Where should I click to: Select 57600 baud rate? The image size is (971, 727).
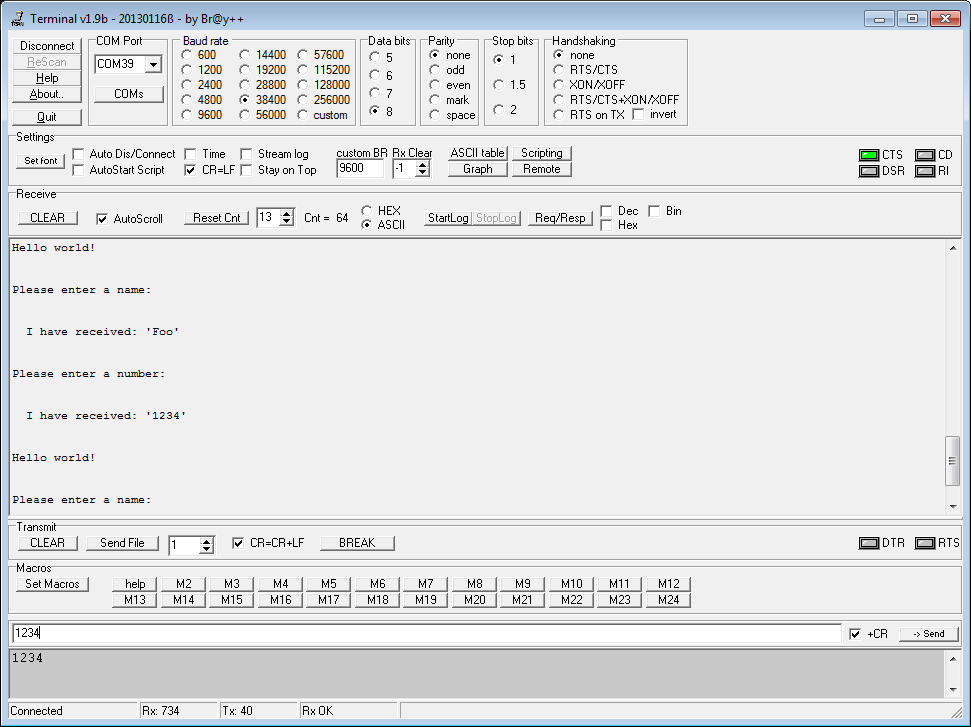pos(302,55)
